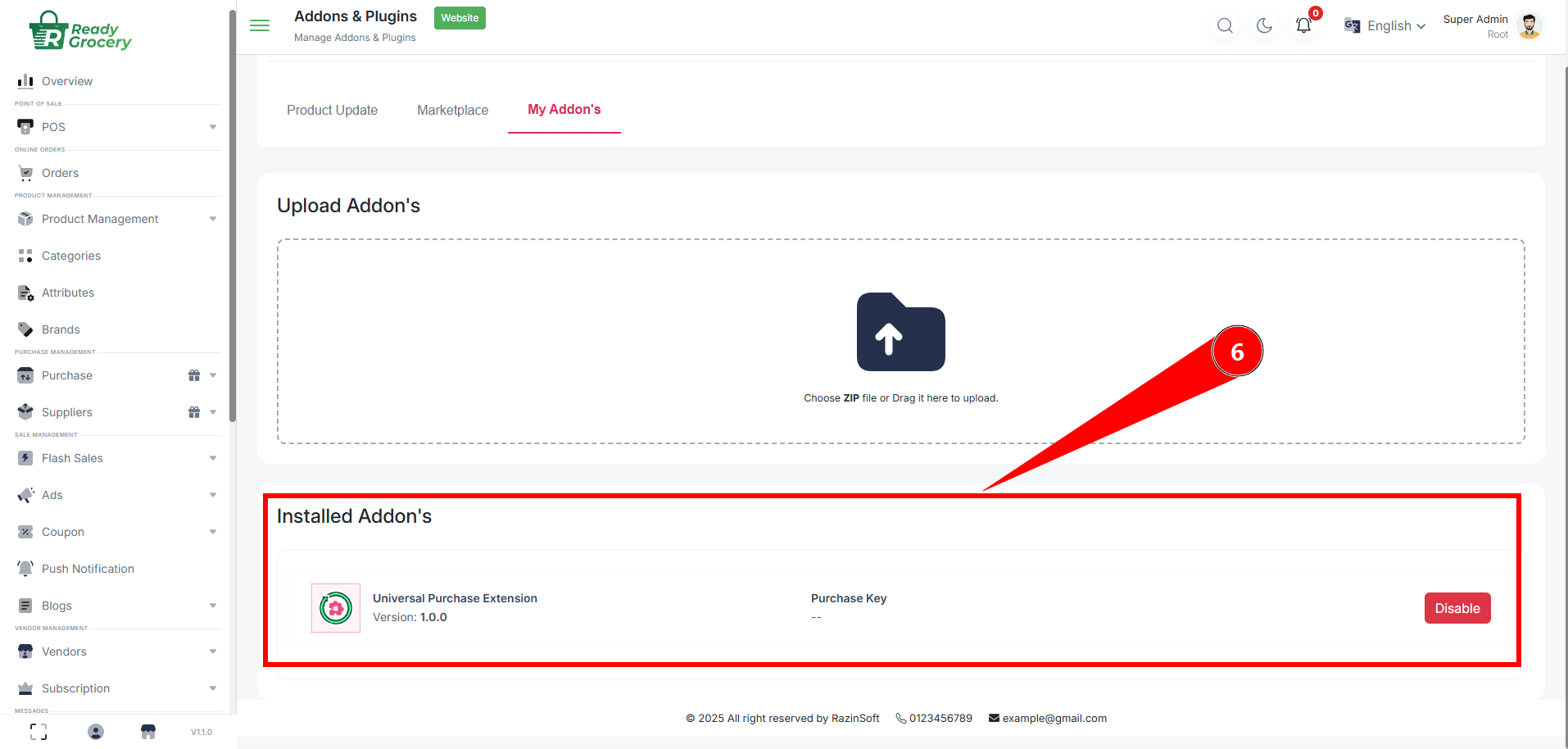Toggle dark mode moon icon

tap(1264, 25)
